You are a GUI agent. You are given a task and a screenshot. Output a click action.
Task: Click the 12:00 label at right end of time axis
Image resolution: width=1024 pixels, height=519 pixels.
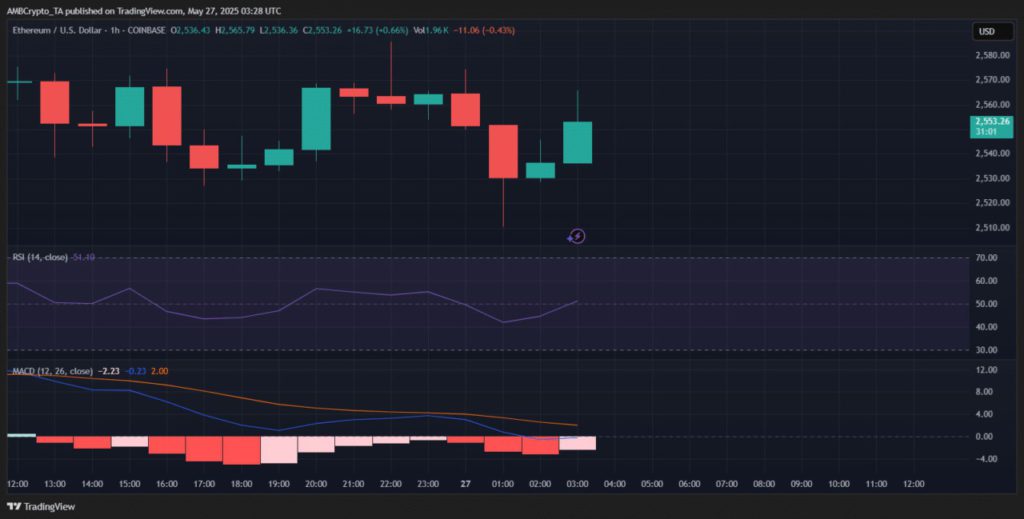[913, 483]
